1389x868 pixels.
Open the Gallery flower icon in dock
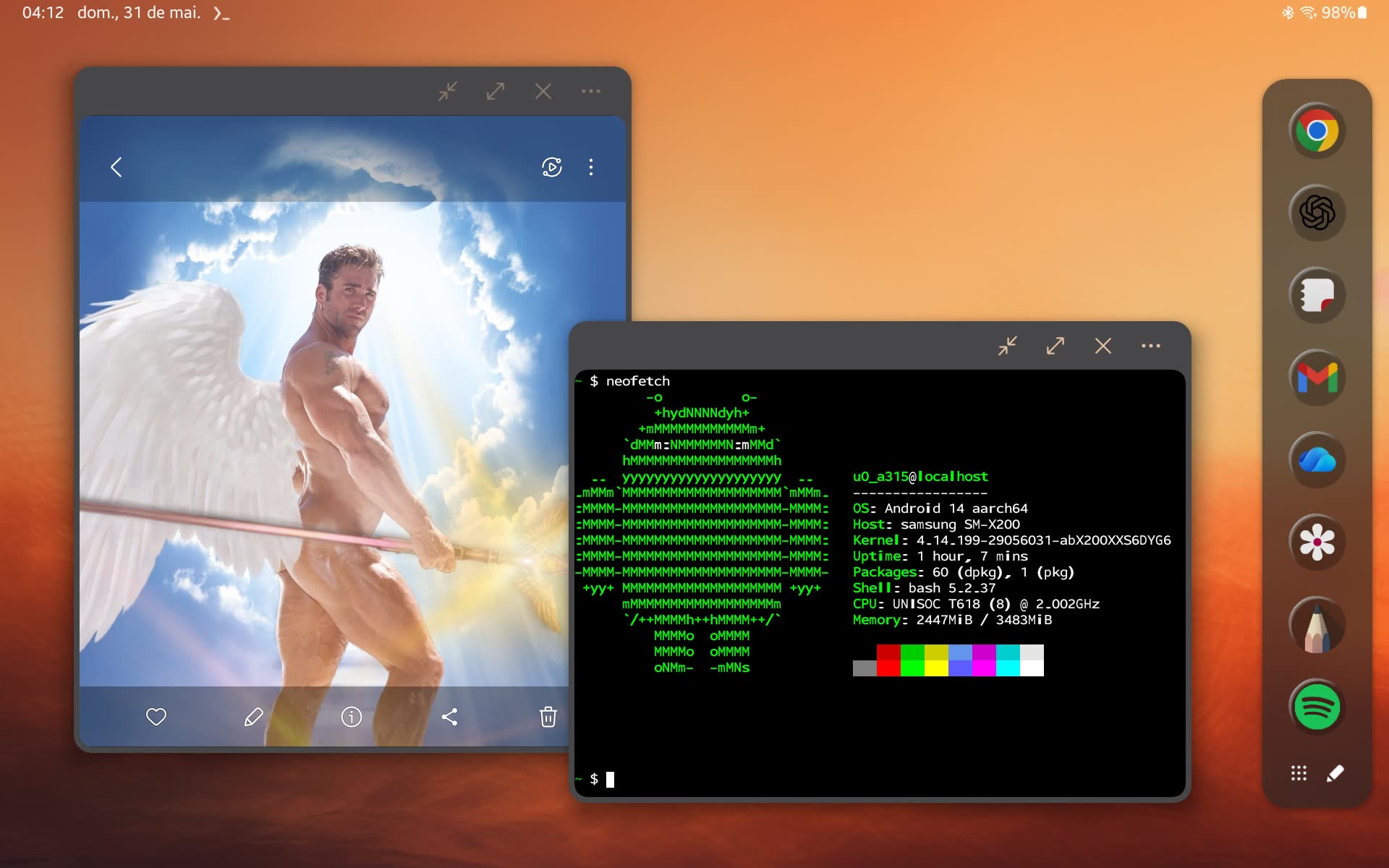[1317, 542]
